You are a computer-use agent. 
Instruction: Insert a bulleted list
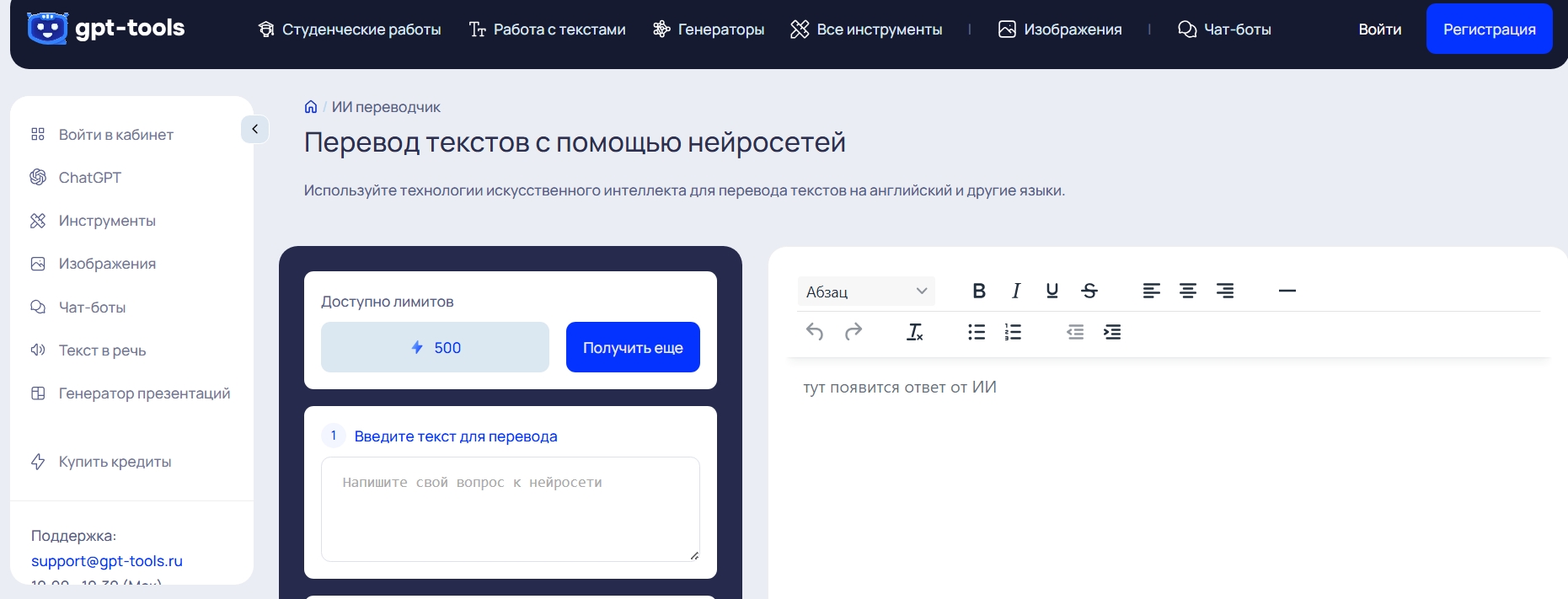(977, 332)
